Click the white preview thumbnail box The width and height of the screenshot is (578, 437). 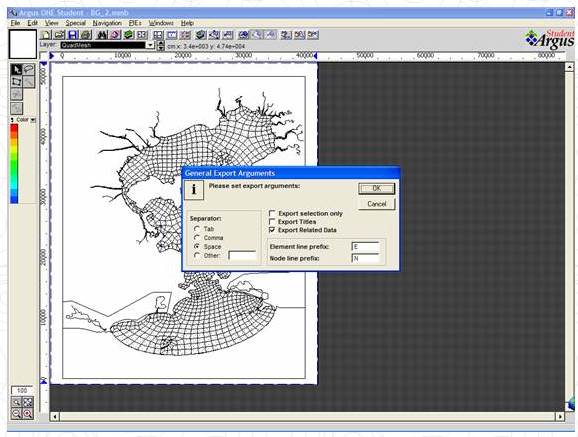coord(23,44)
